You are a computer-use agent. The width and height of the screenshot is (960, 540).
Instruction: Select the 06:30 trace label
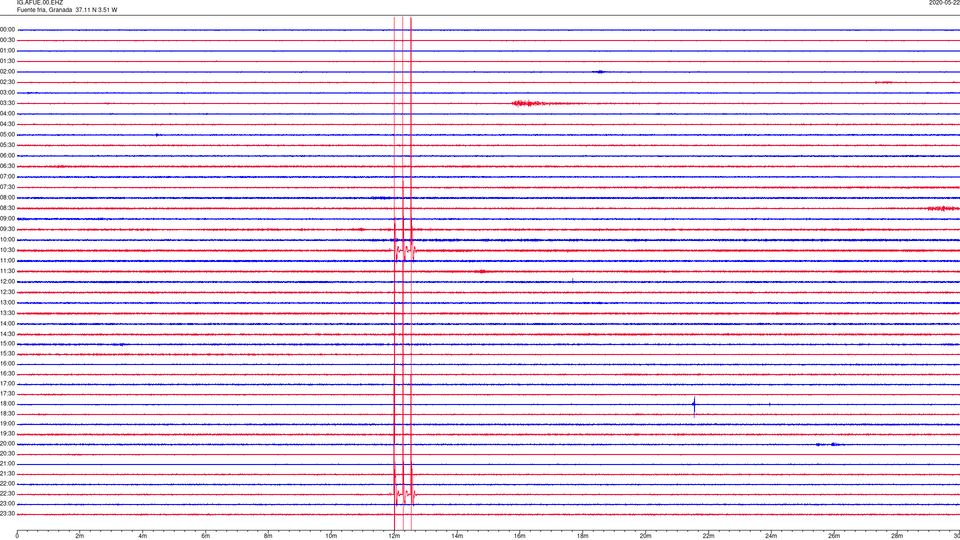pos(8,167)
